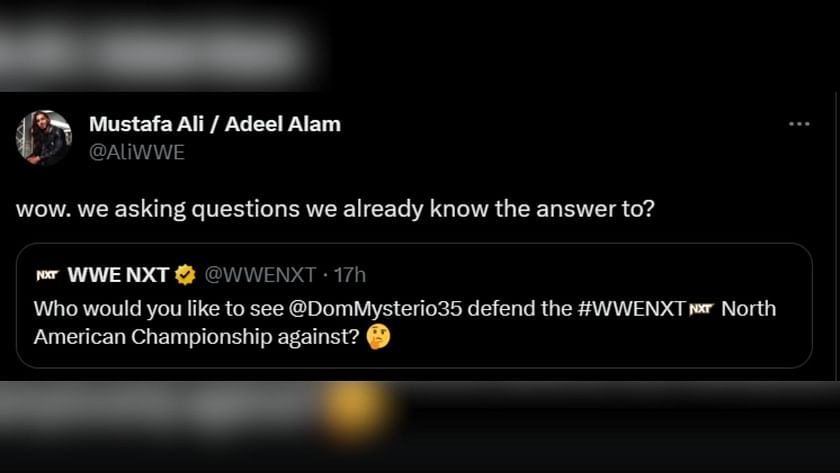
Task: Click the @WWENXT handle in quoted tweet
Action: (260, 275)
